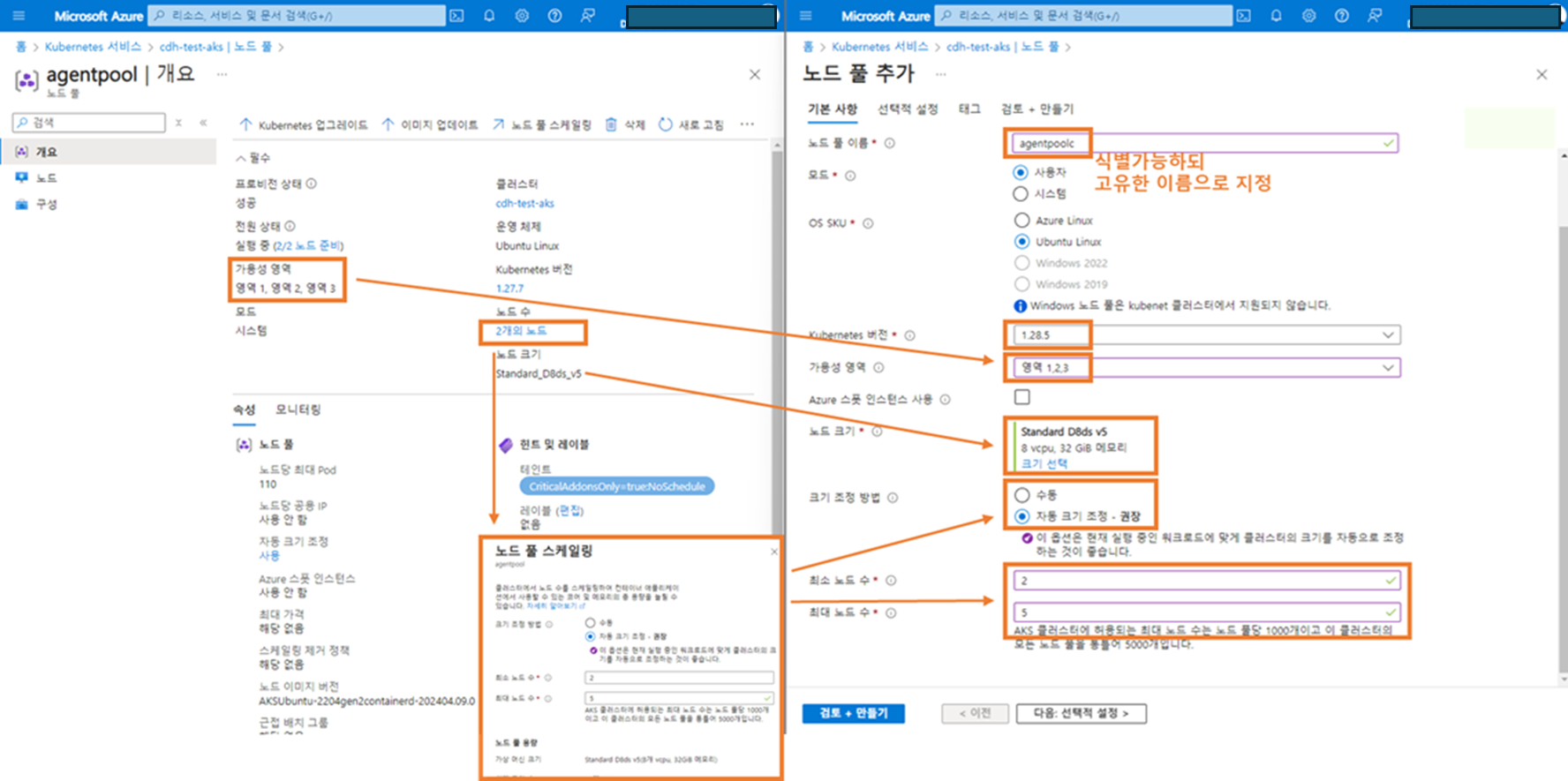Select the 사용자 mode radio button
This screenshot has height=781, width=1568.
pos(1021,172)
